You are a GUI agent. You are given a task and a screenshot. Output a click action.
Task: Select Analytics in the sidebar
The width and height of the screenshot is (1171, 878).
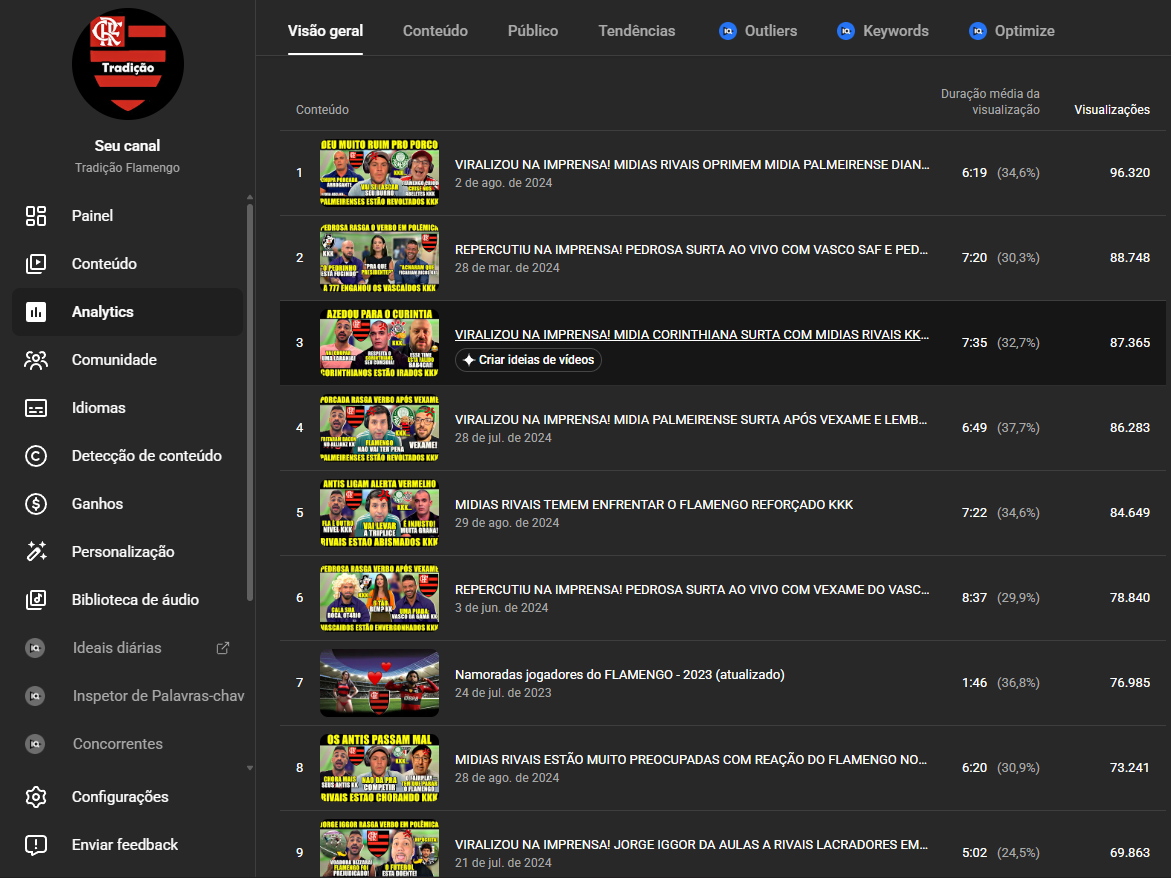[128, 312]
